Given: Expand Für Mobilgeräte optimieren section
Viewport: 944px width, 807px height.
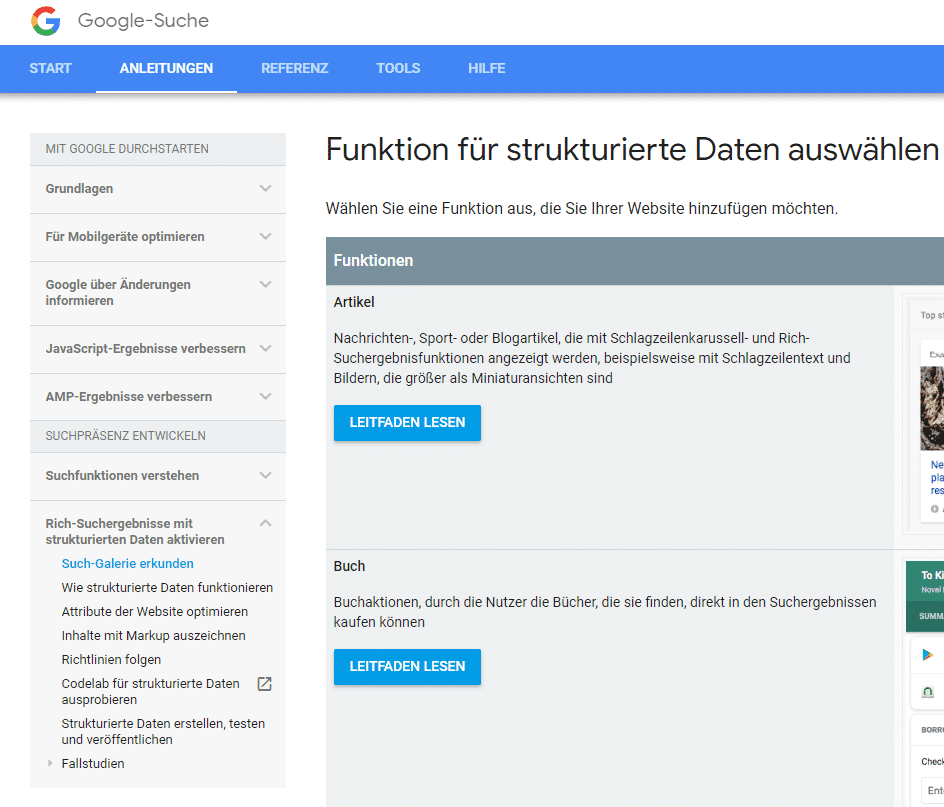Looking at the screenshot, I should pos(266,237).
